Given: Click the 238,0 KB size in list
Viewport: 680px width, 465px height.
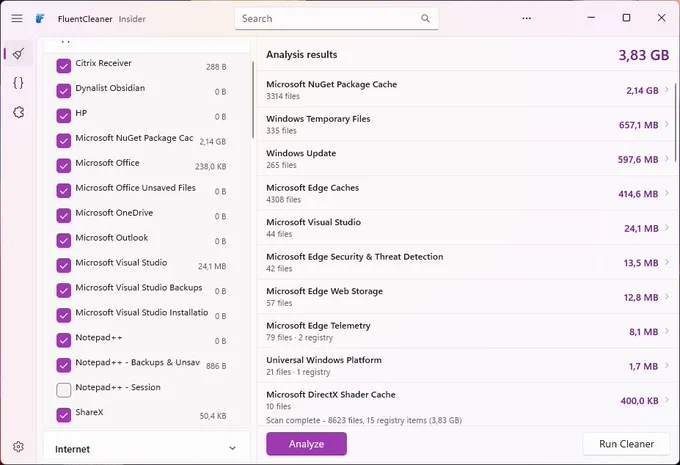Looking at the screenshot, I should tap(210, 167).
